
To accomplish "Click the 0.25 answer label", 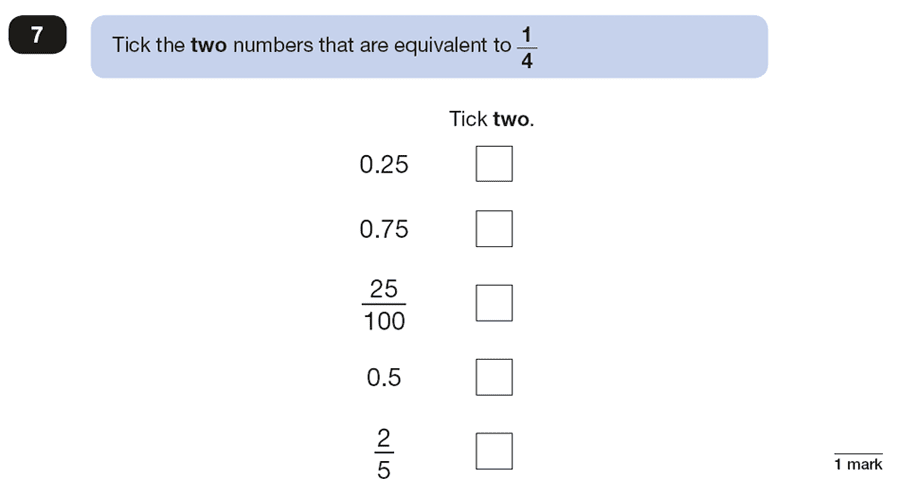I will (384, 164).
